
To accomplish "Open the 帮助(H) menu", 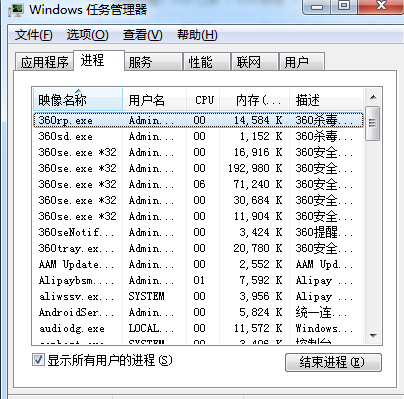I will tap(197, 35).
